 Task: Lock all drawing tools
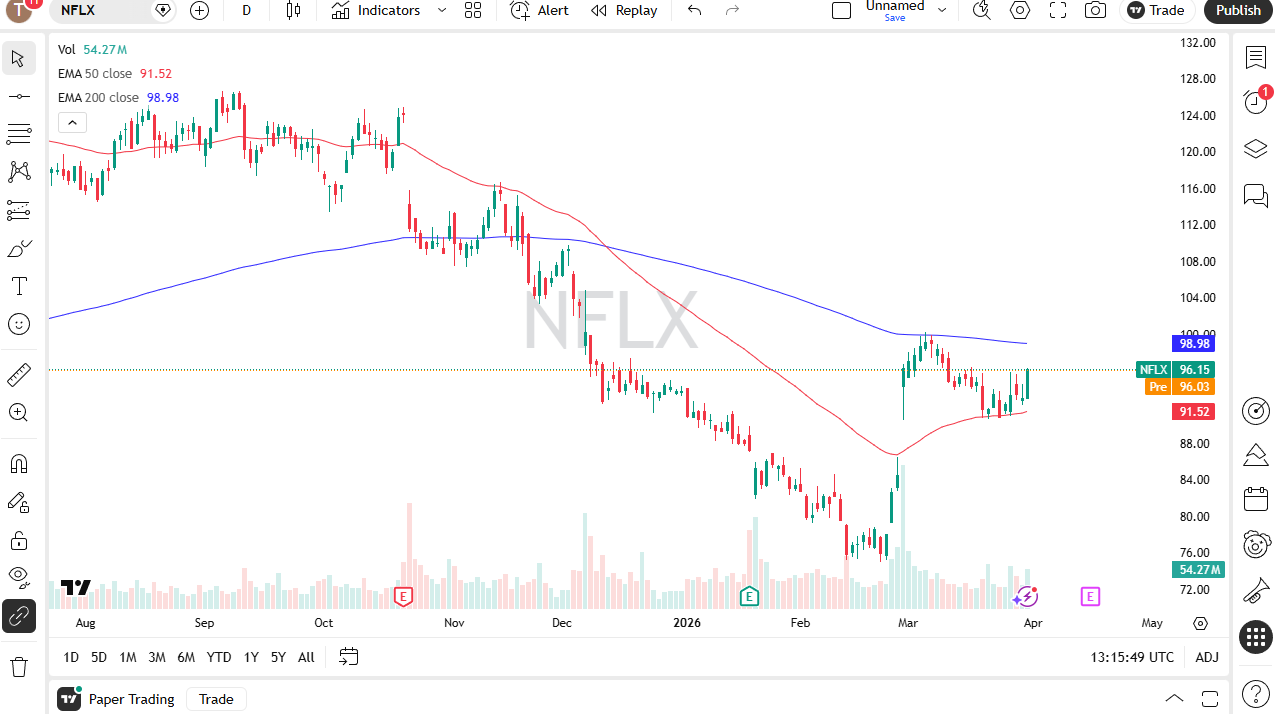click(x=18, y=540)
